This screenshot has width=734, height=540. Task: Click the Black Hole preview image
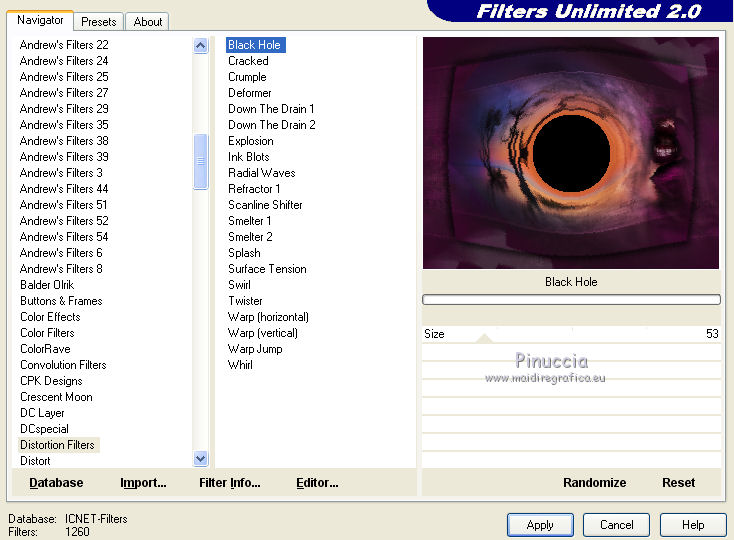click(x=571, y=153)
